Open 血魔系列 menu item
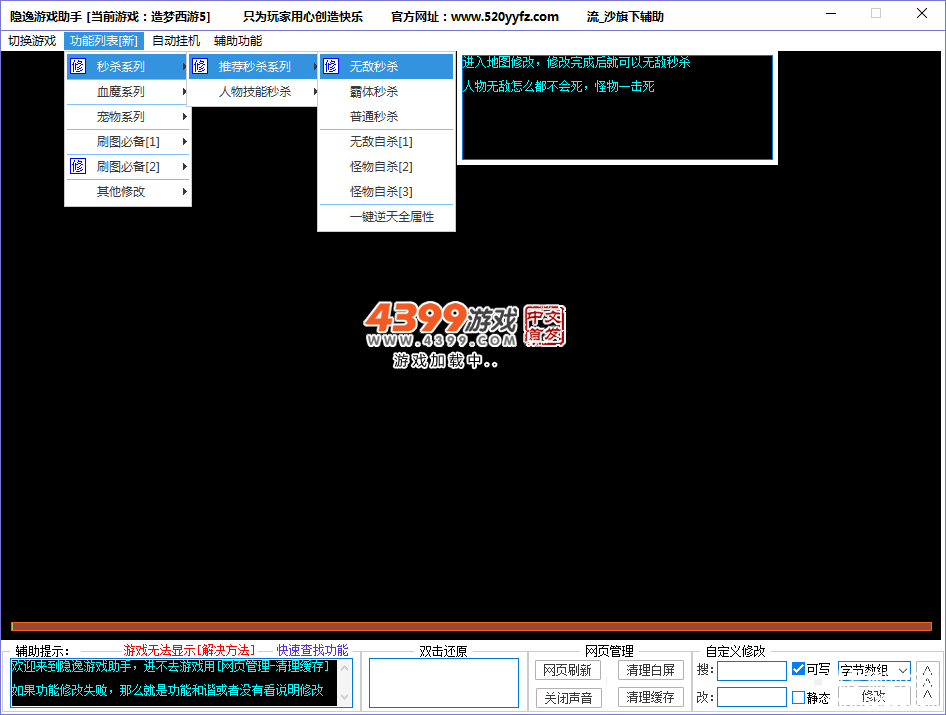The image size is (946, 715). (128, 92)
